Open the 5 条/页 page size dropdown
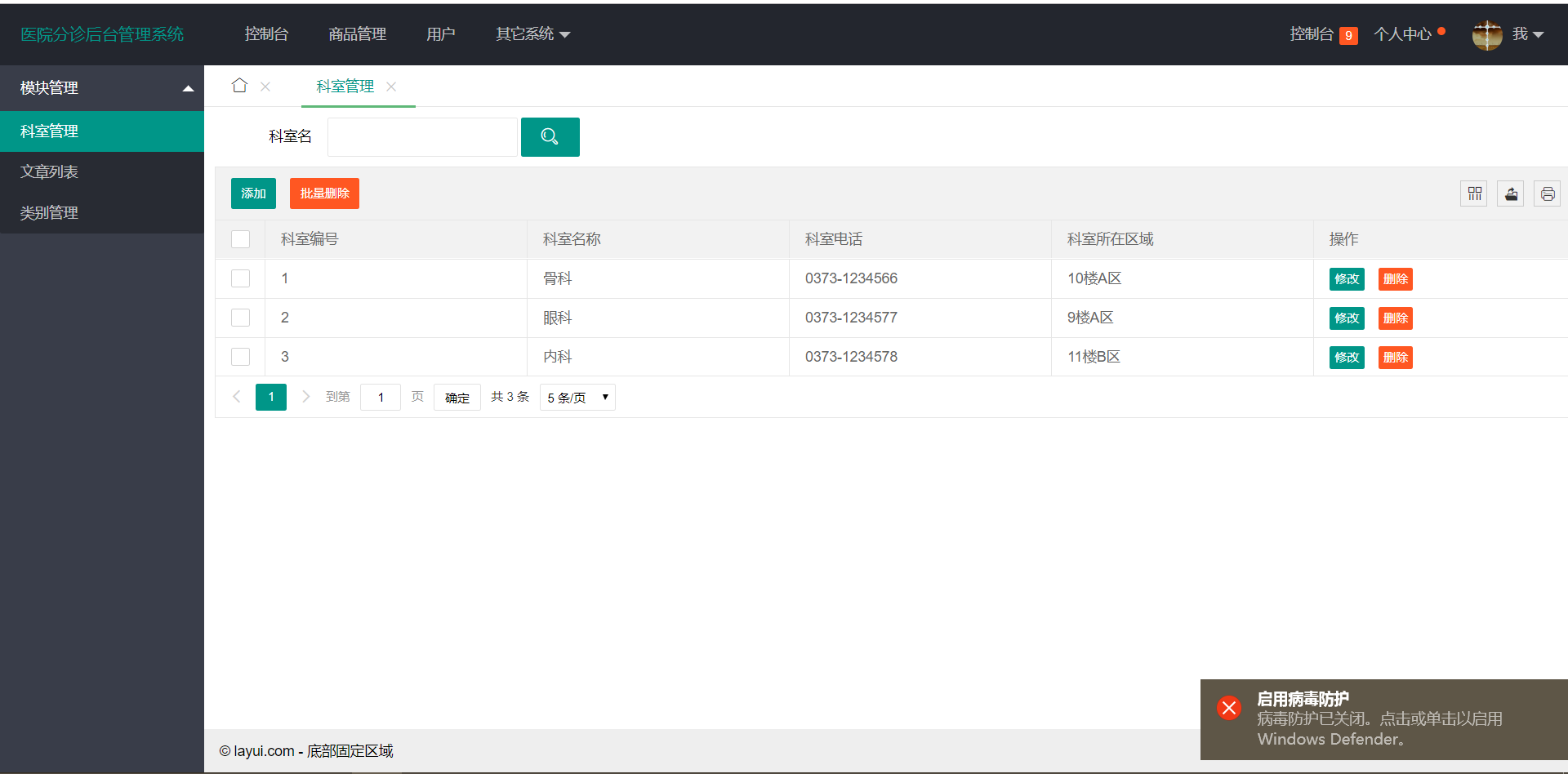 click(x=577, y=397)
